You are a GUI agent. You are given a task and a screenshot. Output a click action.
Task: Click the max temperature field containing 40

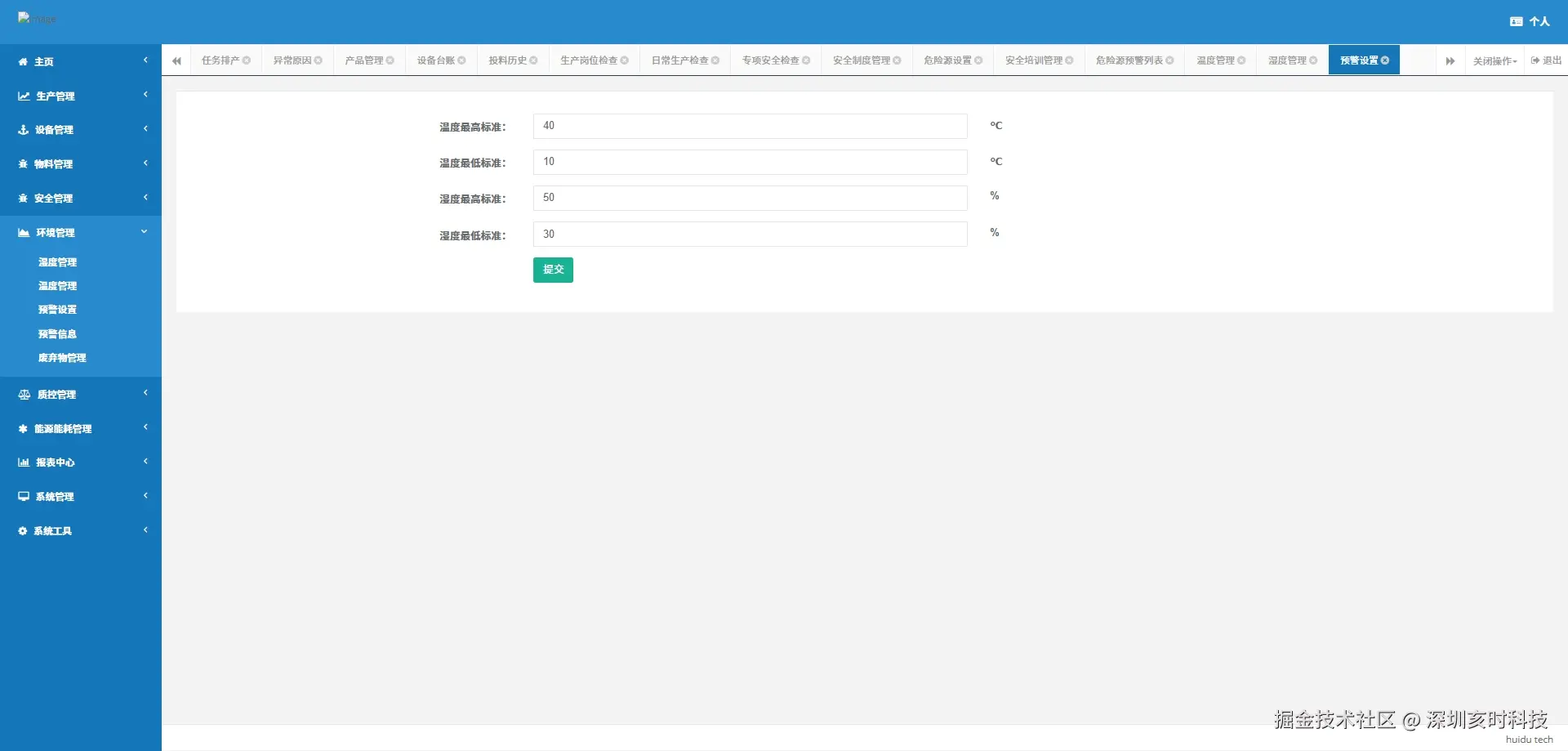coord(750,126)
